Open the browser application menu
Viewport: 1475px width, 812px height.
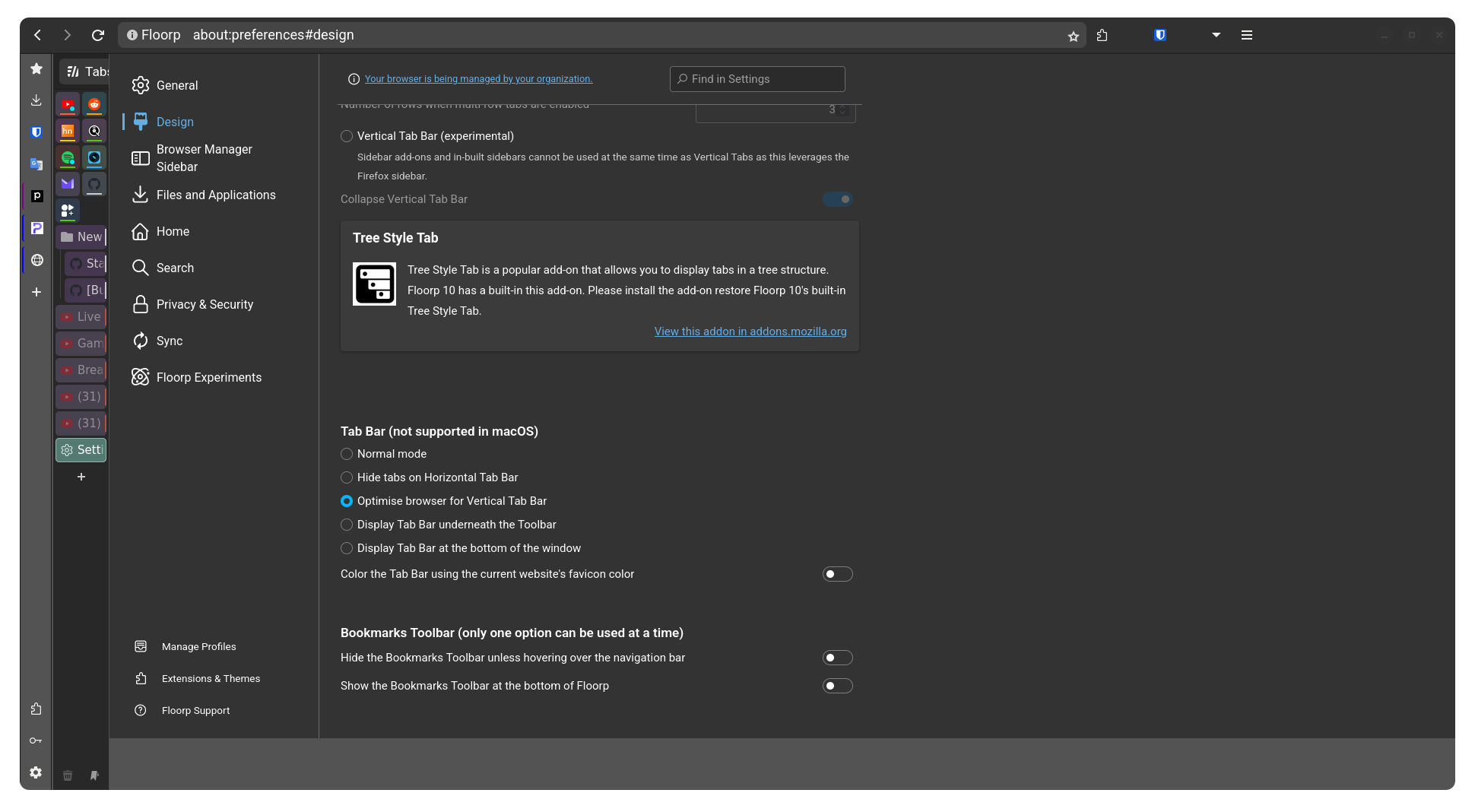tap(1246, 35)
